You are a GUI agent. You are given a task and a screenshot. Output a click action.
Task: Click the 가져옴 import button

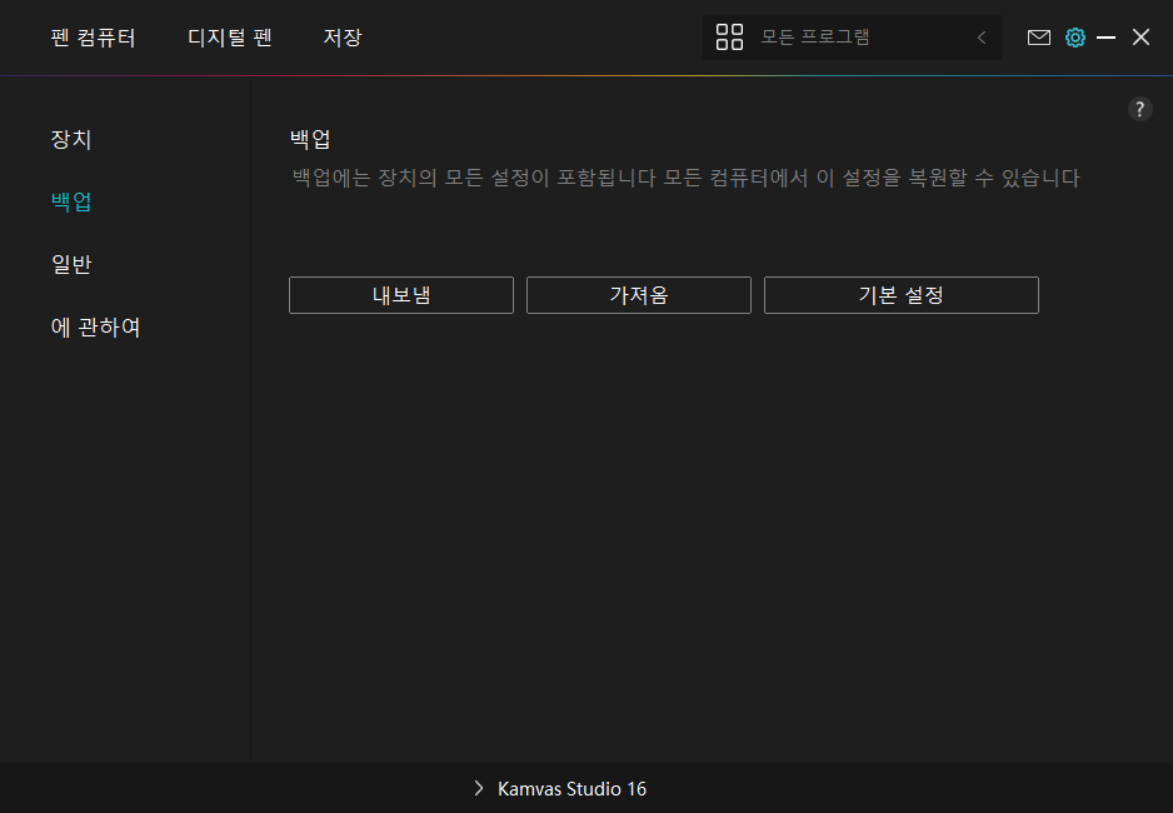[x=638, y=295]
